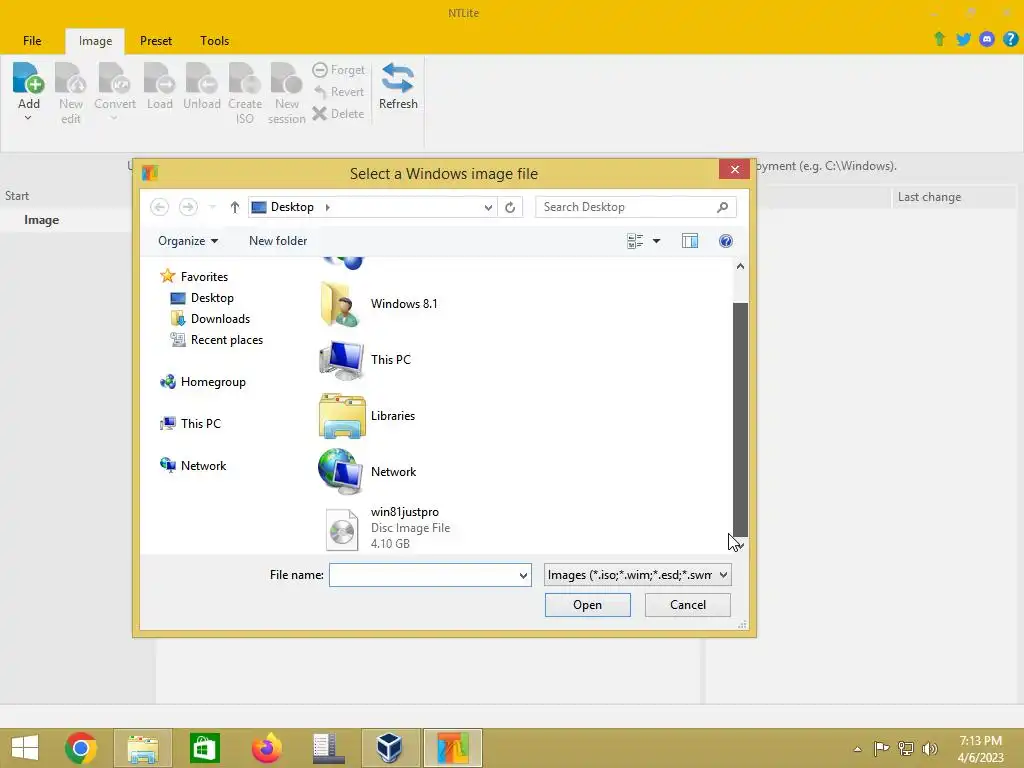
Task: Open Firefox from the taskbar
Action: tap(266, 748)
